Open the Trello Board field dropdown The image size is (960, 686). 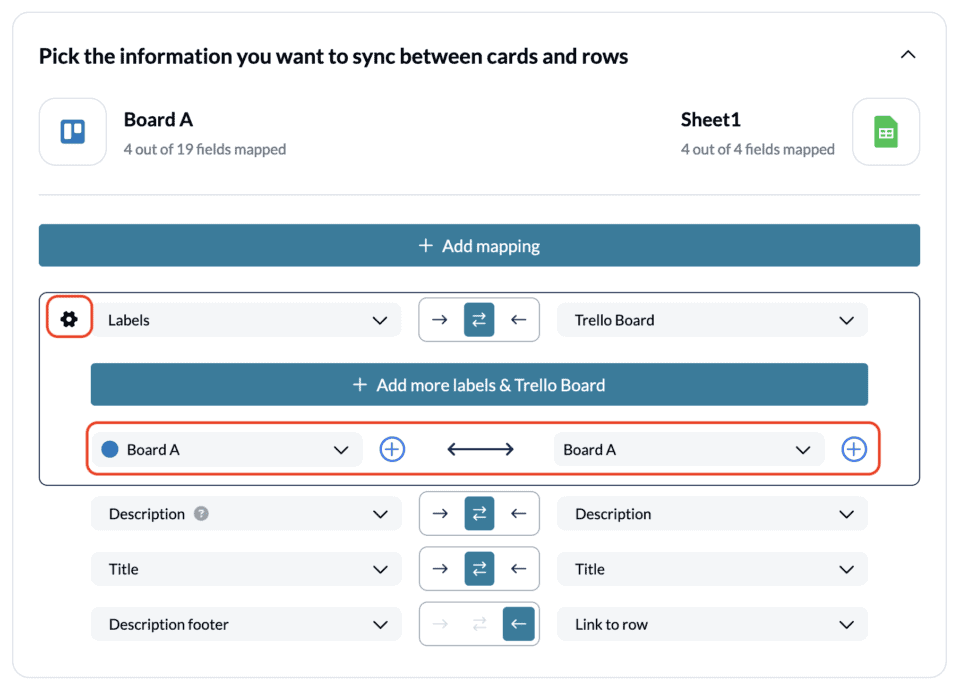click(x=713, y=320)
